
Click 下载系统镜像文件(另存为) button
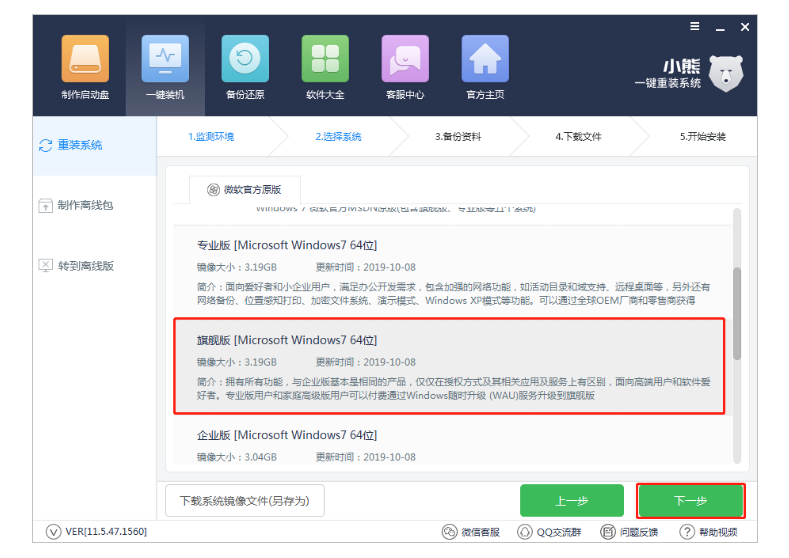244,500
